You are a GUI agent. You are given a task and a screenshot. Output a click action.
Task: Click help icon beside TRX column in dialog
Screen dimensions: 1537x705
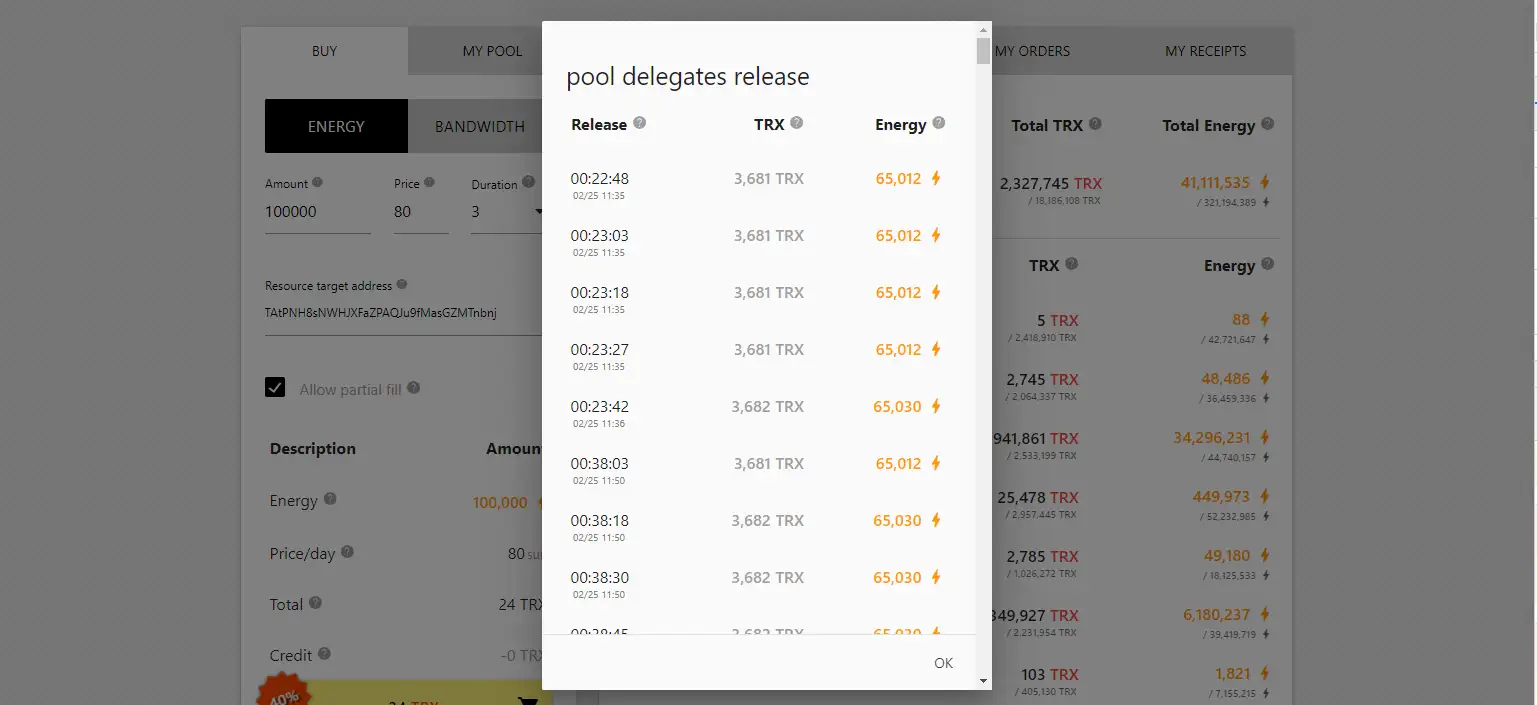(x=797, y=123)
